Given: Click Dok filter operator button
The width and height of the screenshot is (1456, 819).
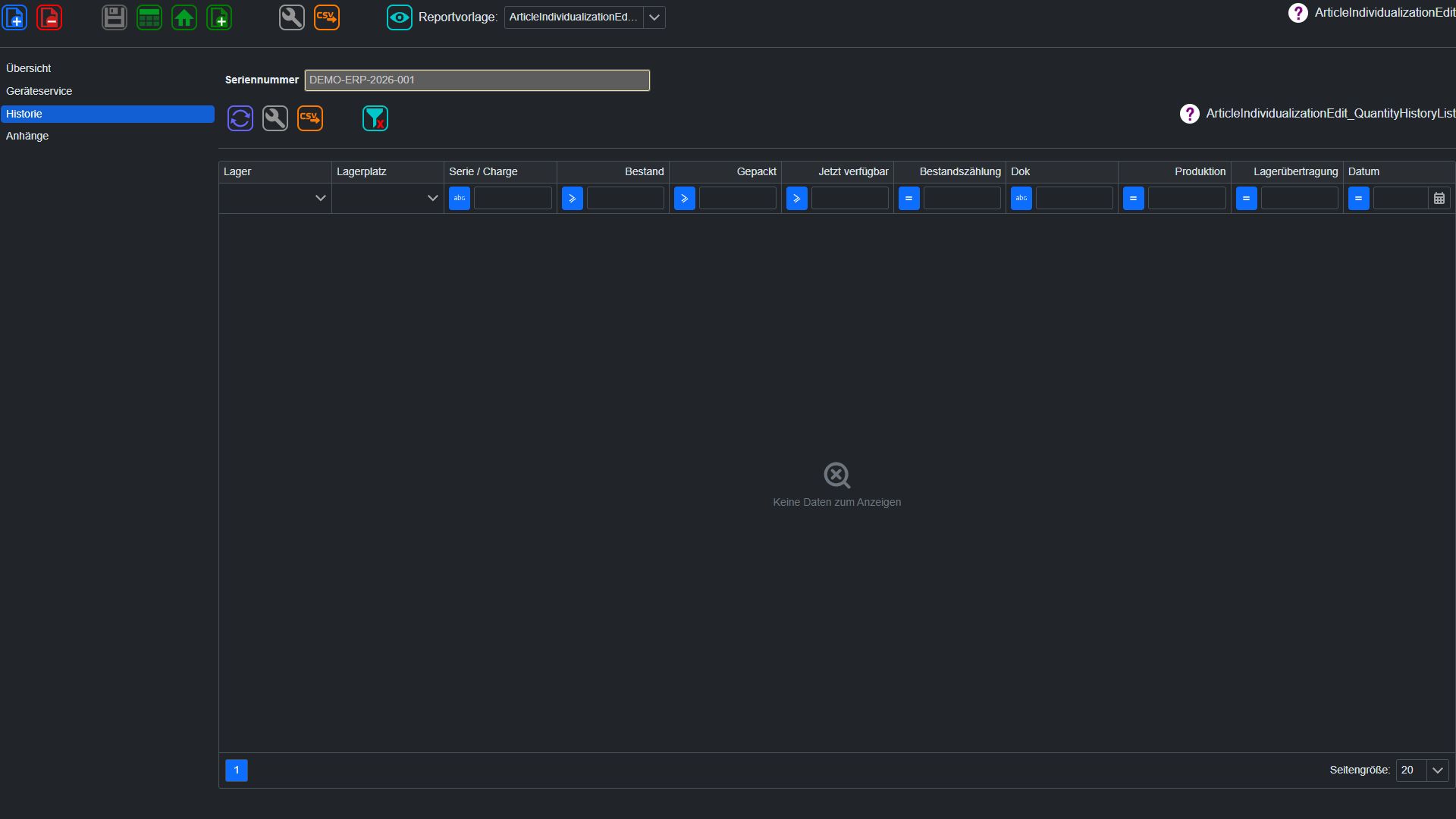Looking at the screenshot, I should pyautogui.click(x=1021, y=198).
